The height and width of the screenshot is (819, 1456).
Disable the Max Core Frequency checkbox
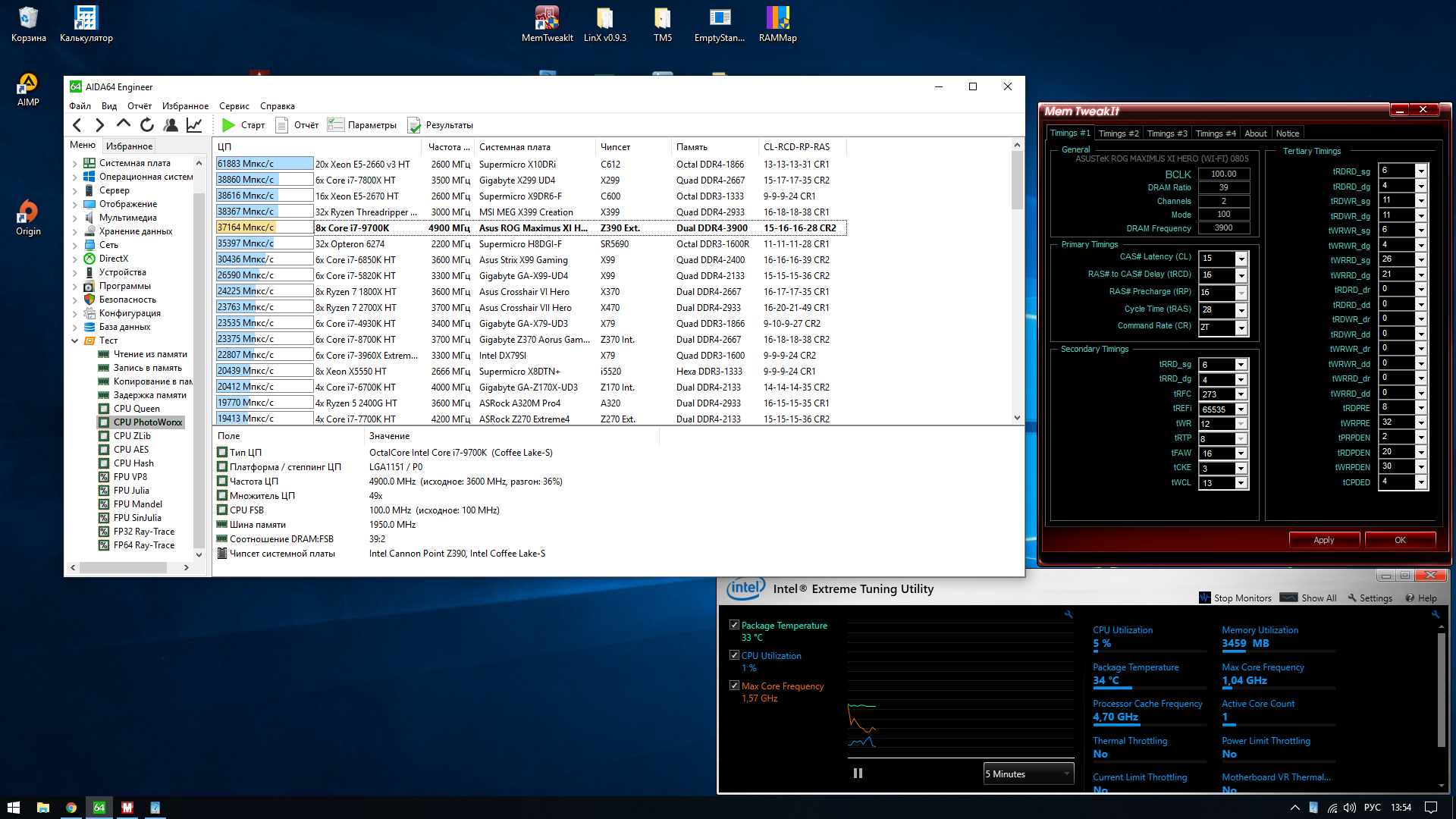tap(734, 686)
